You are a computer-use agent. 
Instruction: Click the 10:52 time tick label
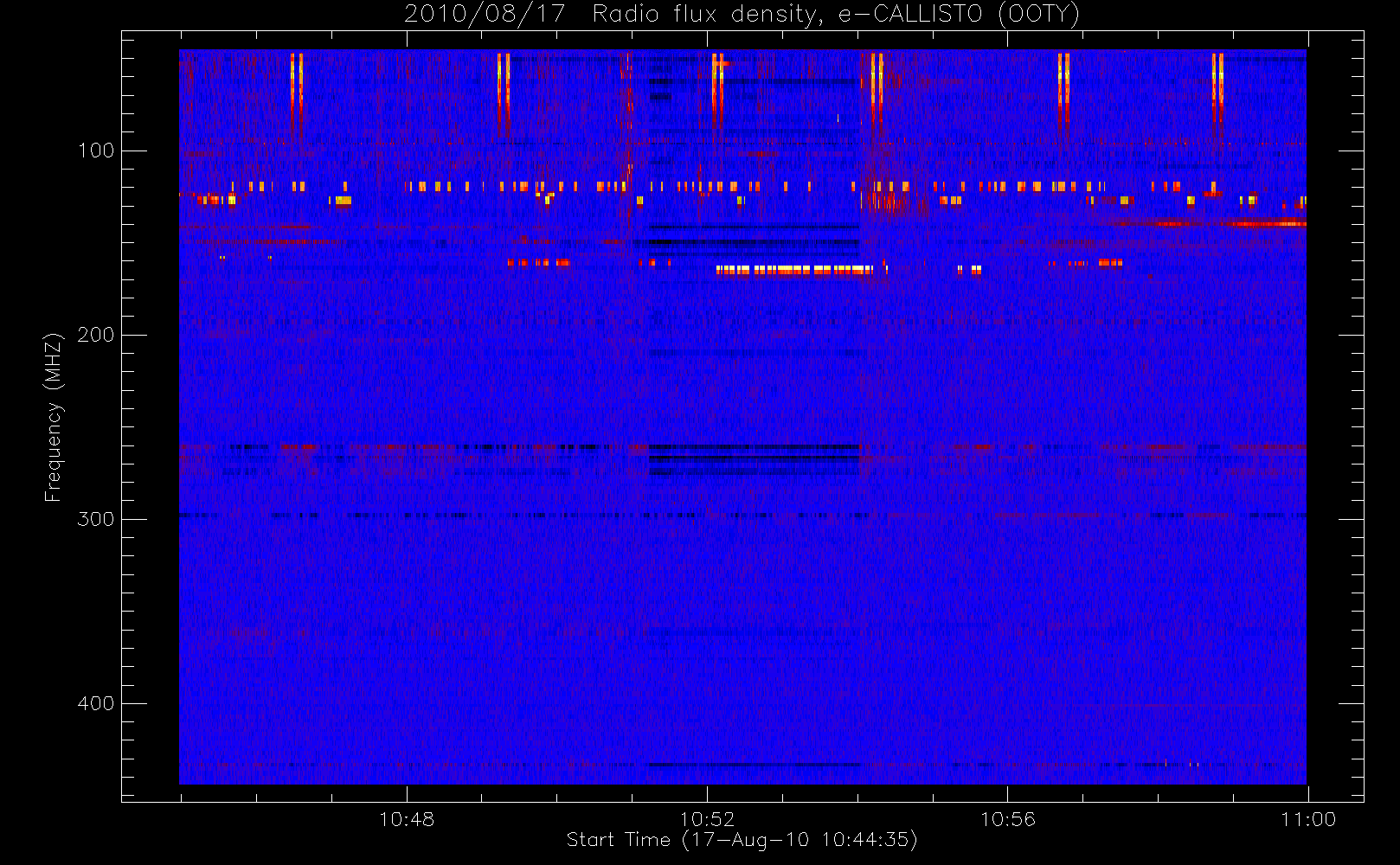[707, 819]
